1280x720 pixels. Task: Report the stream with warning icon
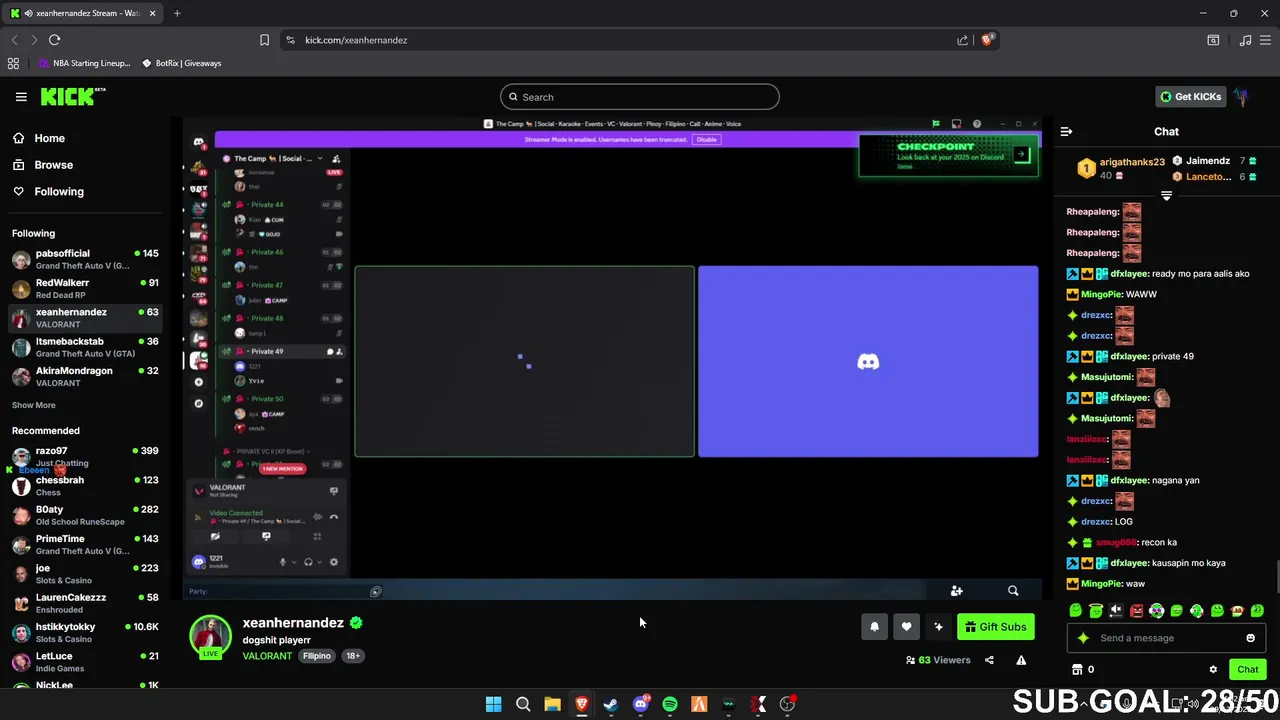tap(1021, 660)
